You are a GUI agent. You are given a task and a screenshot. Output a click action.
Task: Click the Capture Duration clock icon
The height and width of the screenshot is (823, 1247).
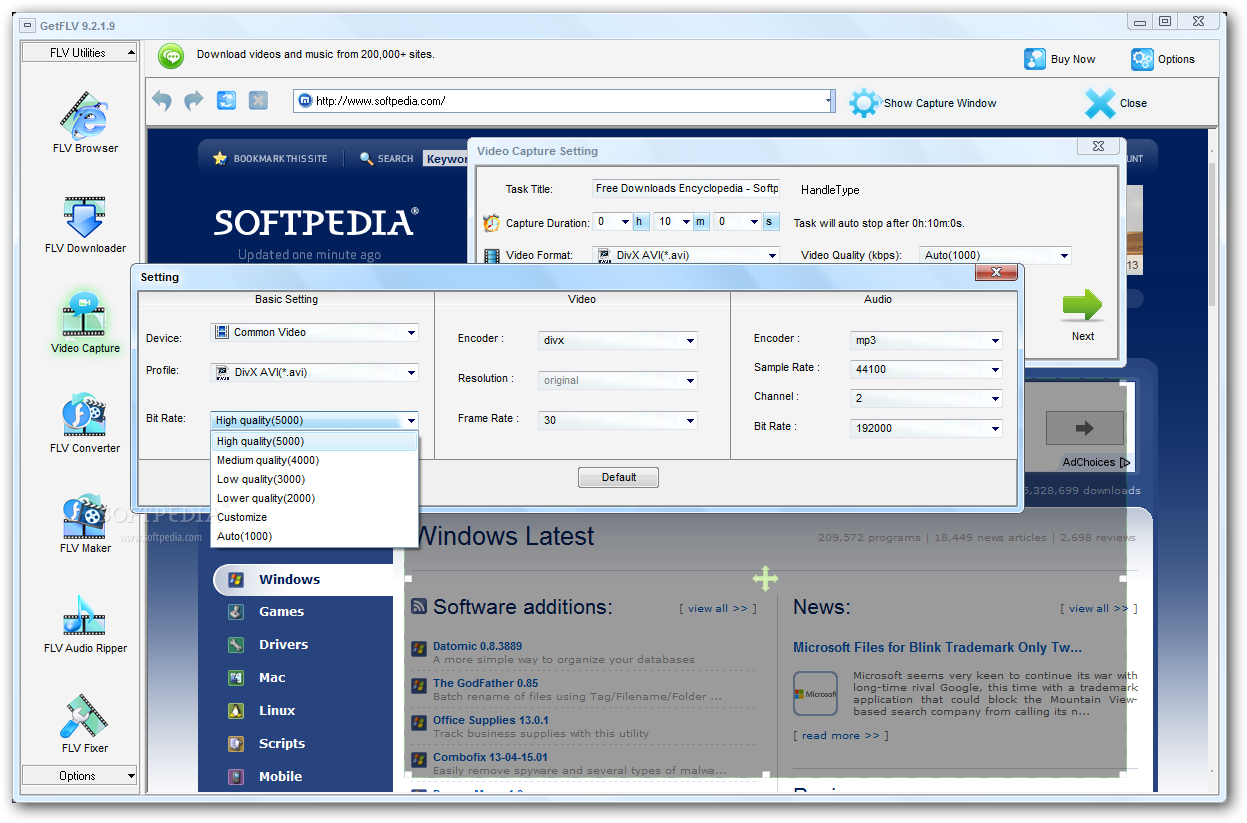tap(491, 223)
